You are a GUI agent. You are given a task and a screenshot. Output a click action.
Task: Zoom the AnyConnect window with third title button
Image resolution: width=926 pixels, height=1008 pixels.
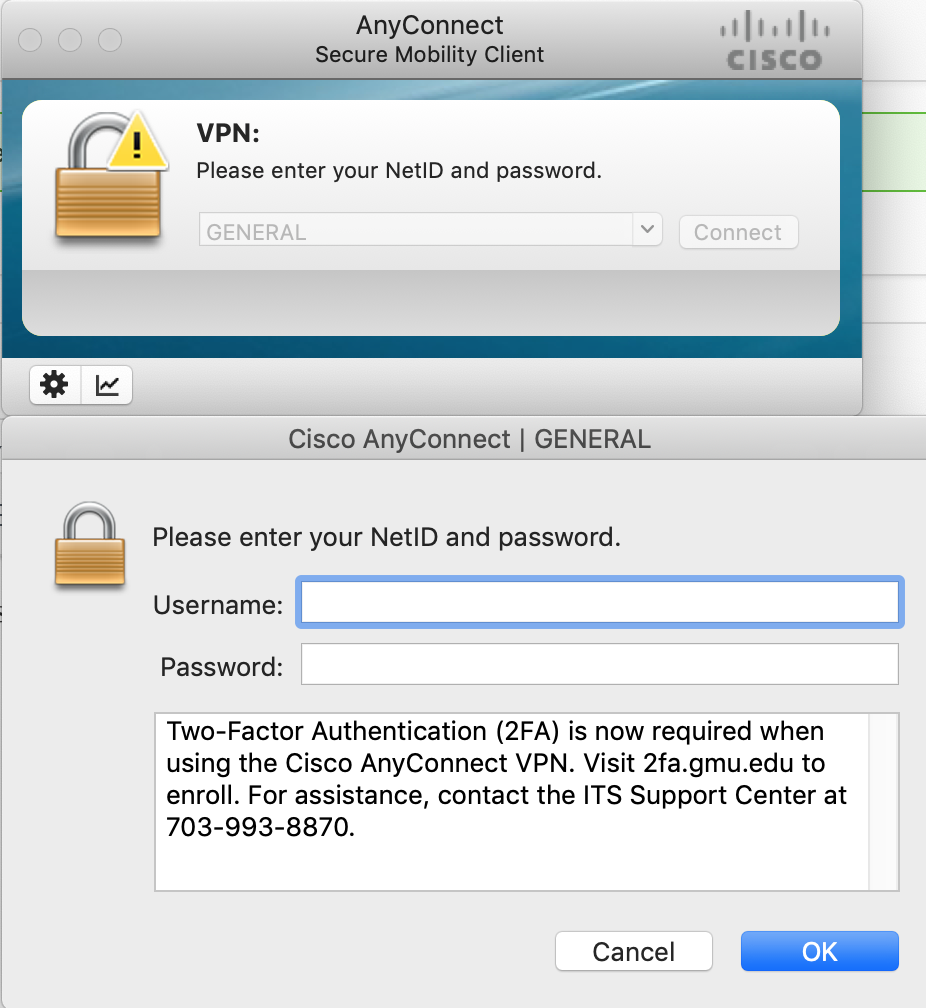(109, 40)
